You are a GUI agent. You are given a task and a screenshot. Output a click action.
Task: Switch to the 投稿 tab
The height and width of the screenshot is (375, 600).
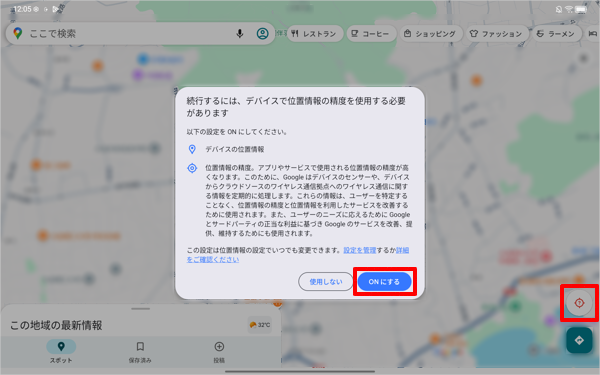(x=219, y=352)
